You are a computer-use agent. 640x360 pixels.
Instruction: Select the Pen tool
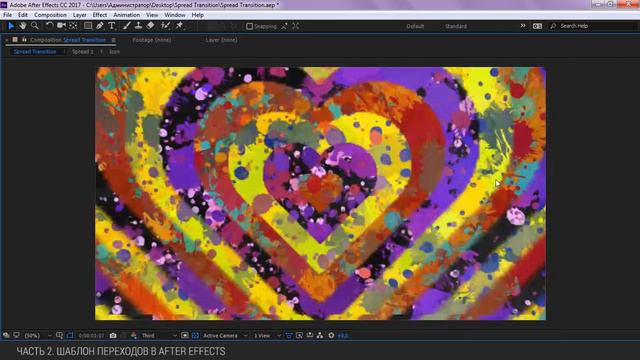(x=100, y=26)
